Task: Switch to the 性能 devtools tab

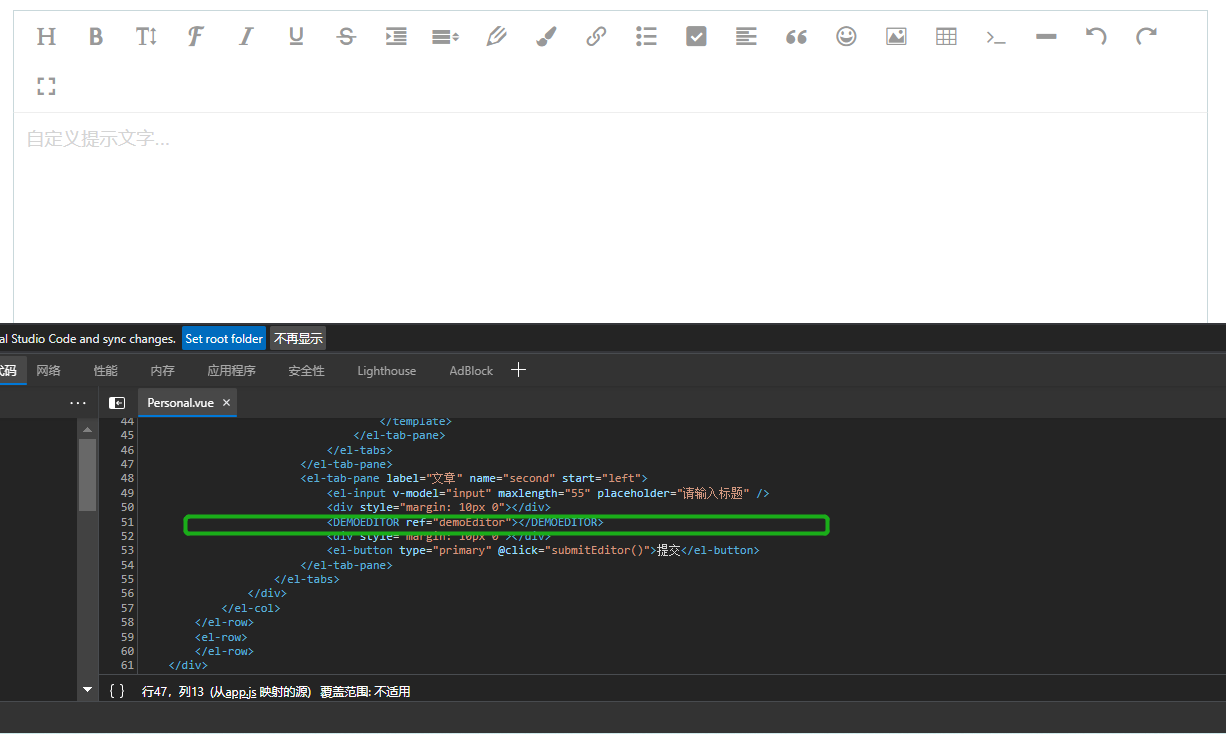Action: (x=105, y=370)
